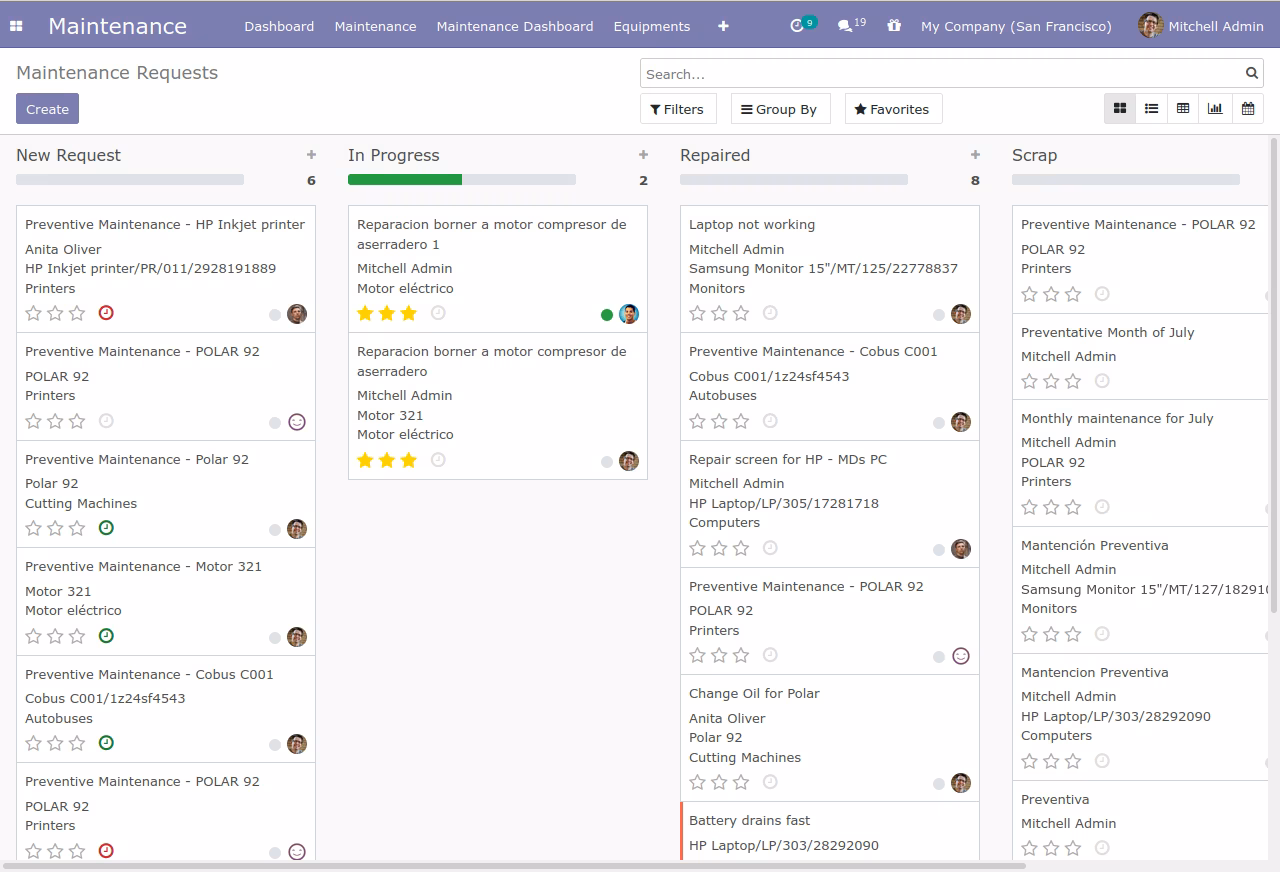Open the activities clock icon with badge 9
Screen dimensions: 1280x872
[x=797, y=26]
